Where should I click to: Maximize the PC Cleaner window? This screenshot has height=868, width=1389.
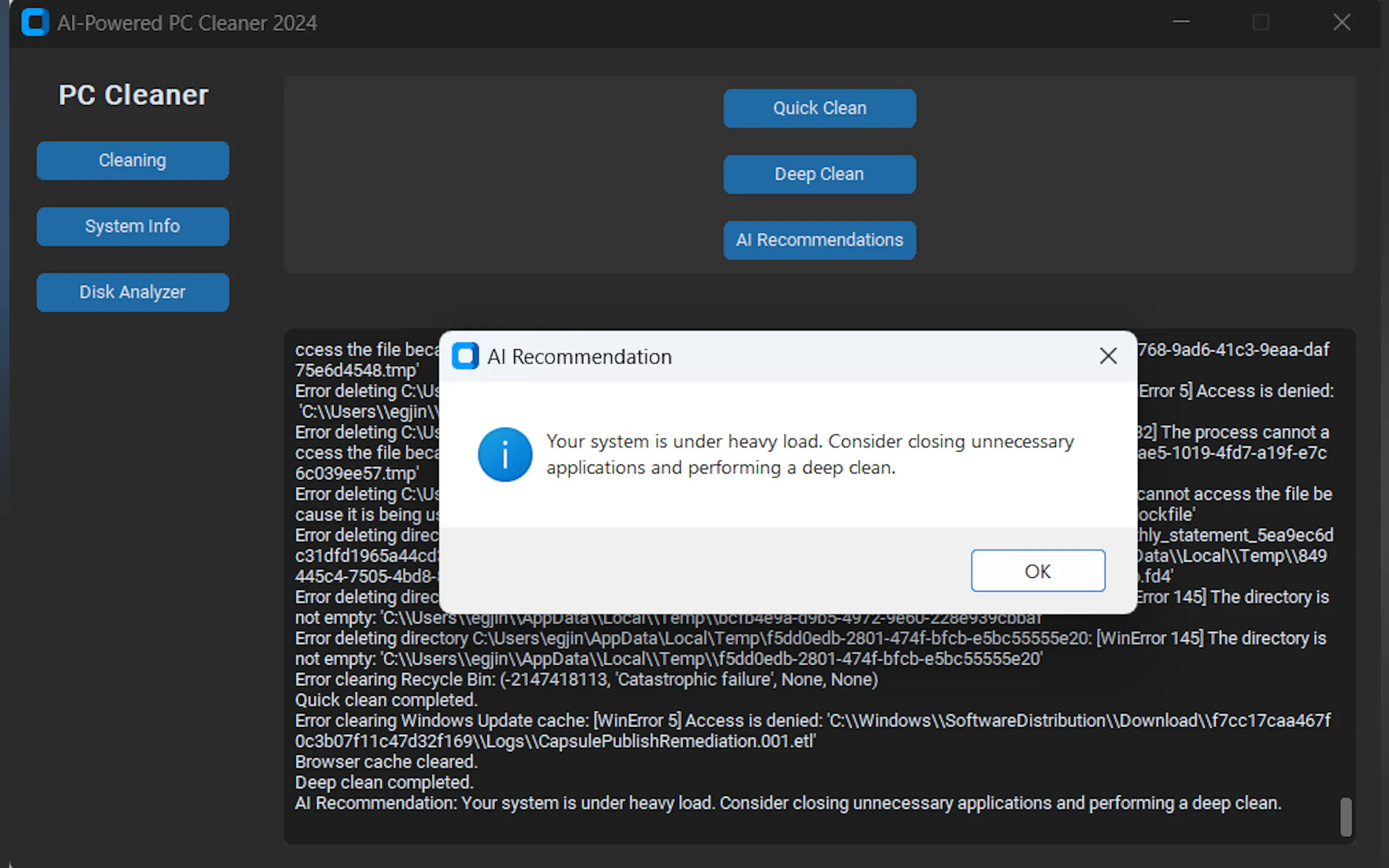1261,22
